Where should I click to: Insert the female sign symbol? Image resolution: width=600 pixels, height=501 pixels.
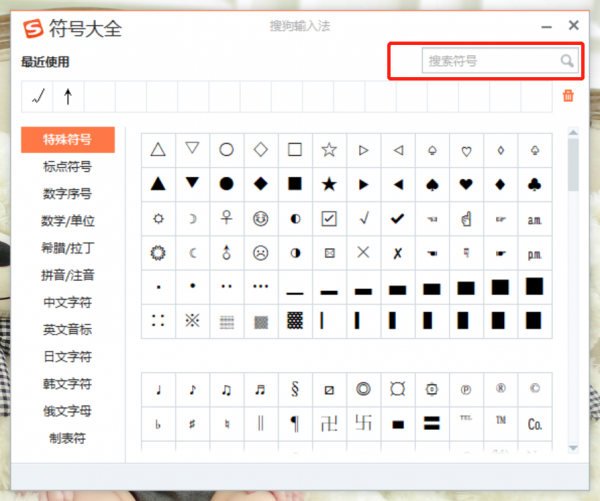227,219
